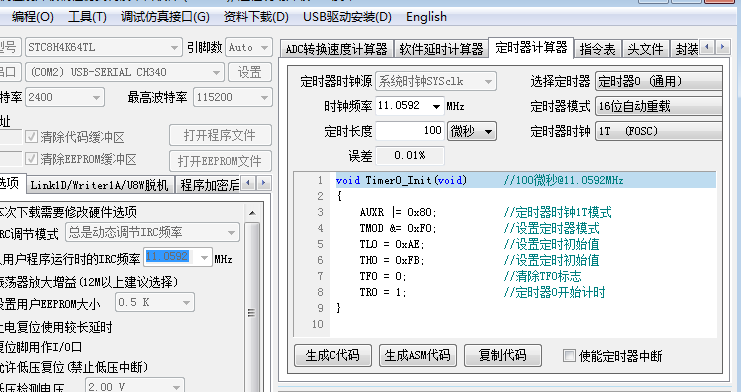Open the COM2 USB-SERIAL CH340 port dropdown

[x=124, y=72]
